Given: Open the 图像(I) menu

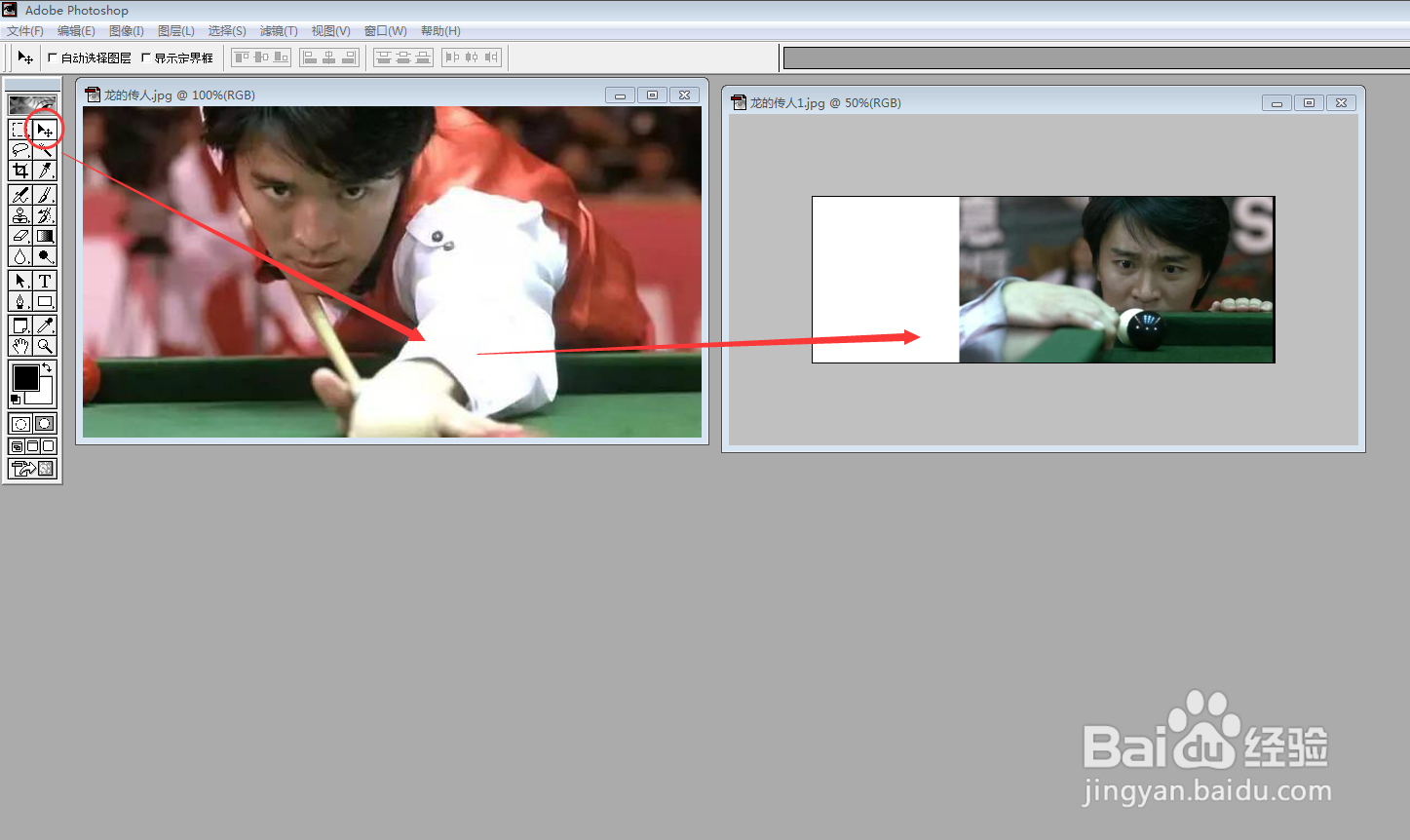Looking at the screenshot, I should tap(127, 31).
